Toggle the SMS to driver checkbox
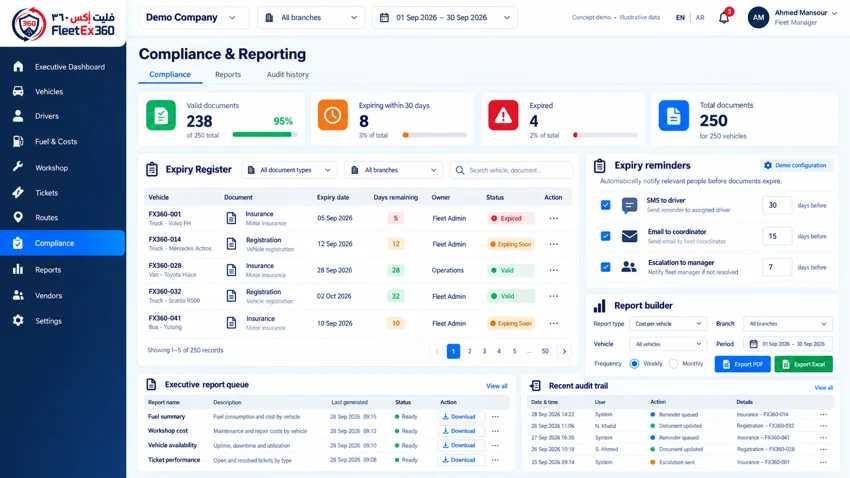The width and height of the screenshot is (850, 478). point(606,205)
